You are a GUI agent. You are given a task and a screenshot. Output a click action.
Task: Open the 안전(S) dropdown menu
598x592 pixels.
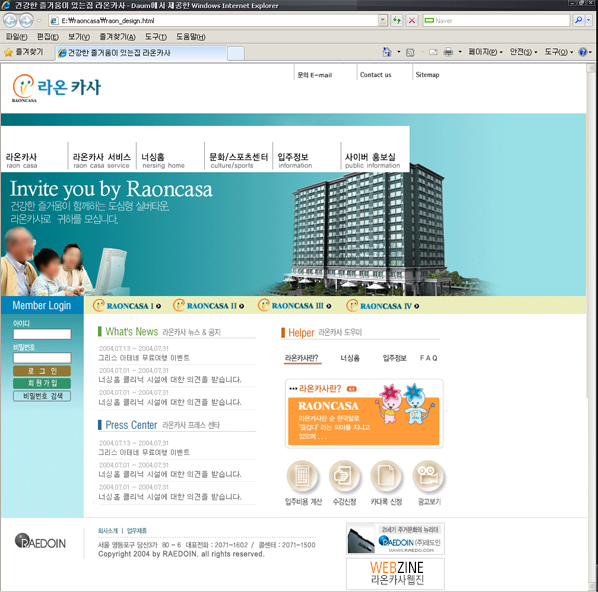click(x=524, y=52)
